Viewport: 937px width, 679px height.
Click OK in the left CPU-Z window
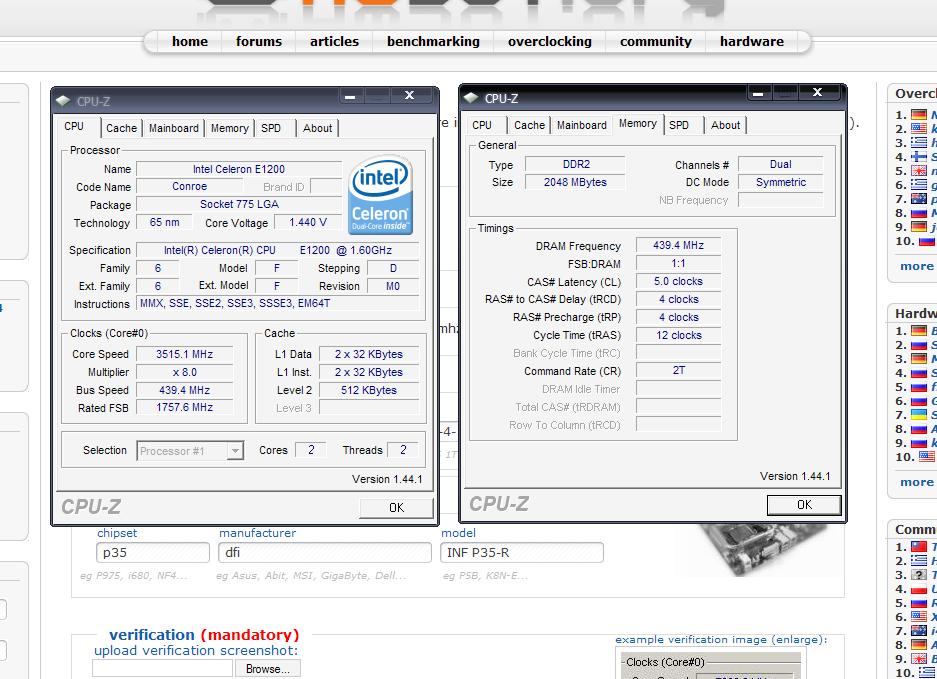[x=396, y=507]
